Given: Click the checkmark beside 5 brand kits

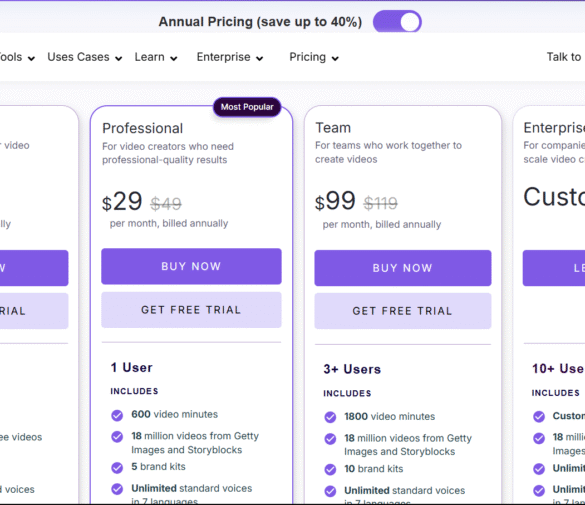Looking at the screenshot, I should [x=117, y=467].
